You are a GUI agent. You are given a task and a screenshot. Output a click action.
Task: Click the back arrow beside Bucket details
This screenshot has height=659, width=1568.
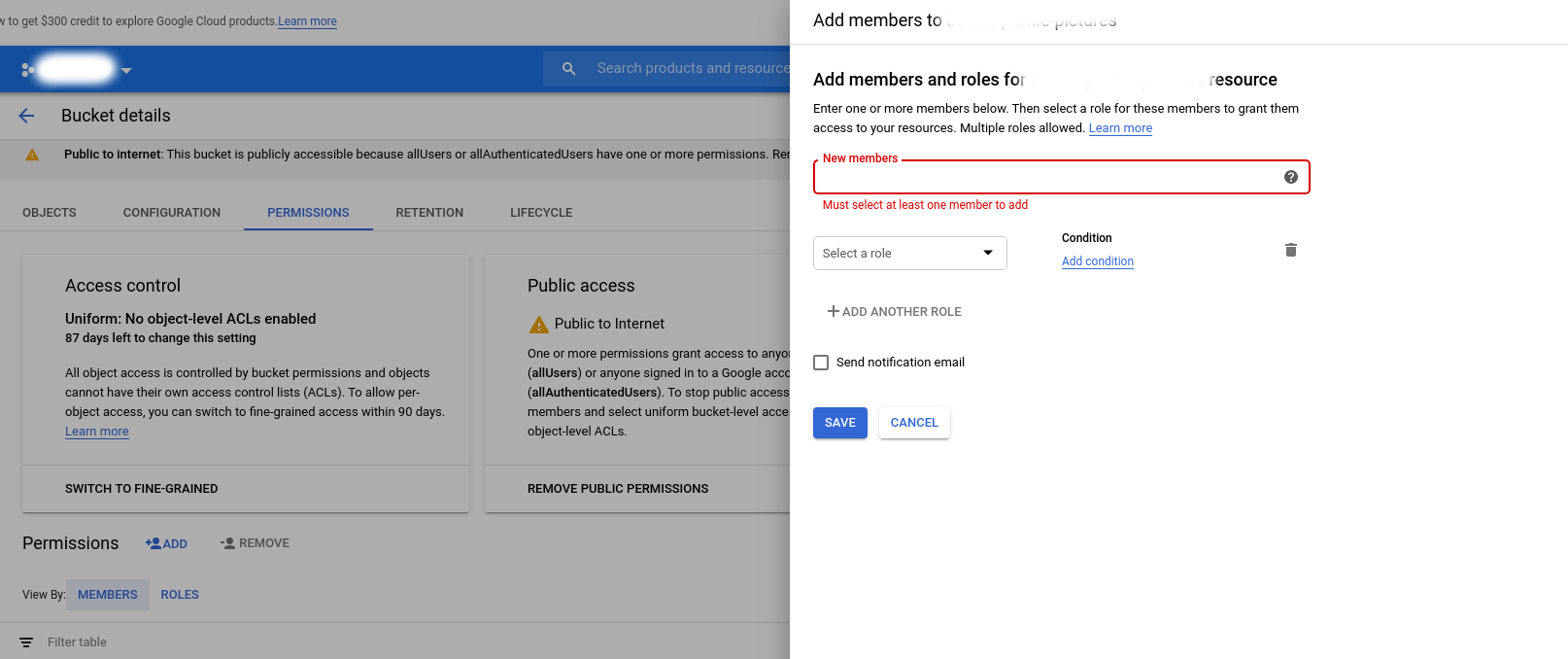click(x=26, y=116)
